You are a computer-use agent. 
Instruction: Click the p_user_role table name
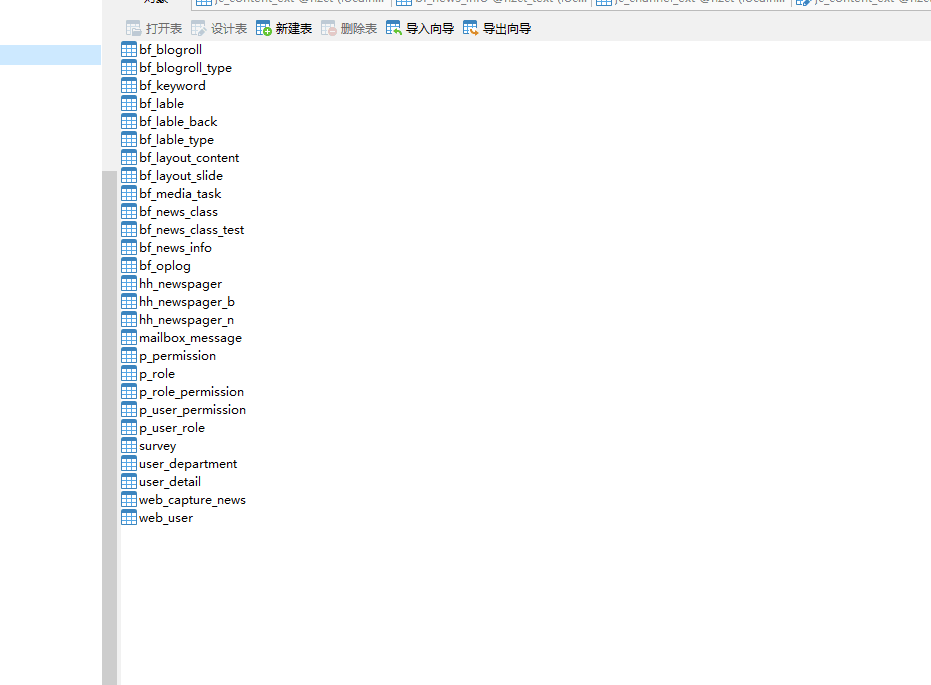tap(172, 428)
